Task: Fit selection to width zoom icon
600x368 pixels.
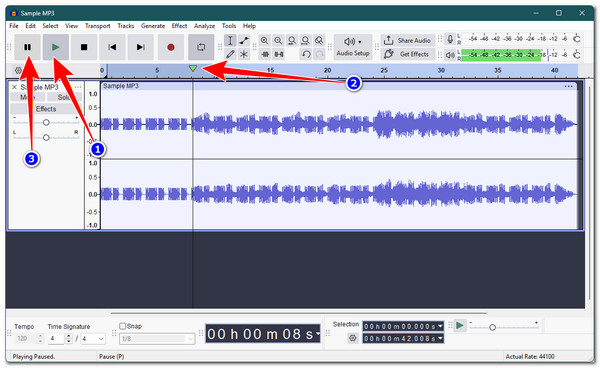Action: [292, 41]
